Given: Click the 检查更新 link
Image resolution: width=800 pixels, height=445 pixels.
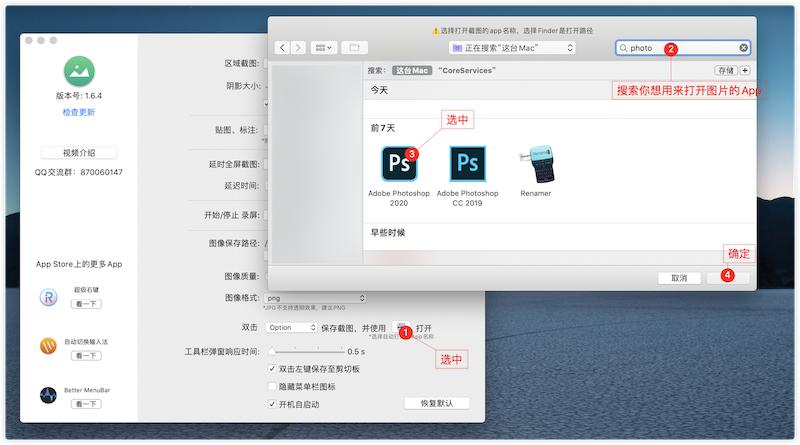Looking at the screenshot, I should click(79, 112).
